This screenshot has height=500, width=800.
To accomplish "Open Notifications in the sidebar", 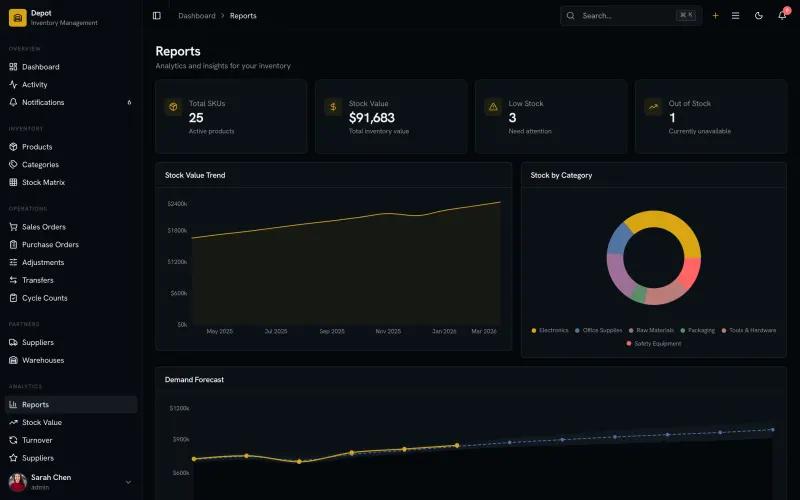I will point(70,103).
